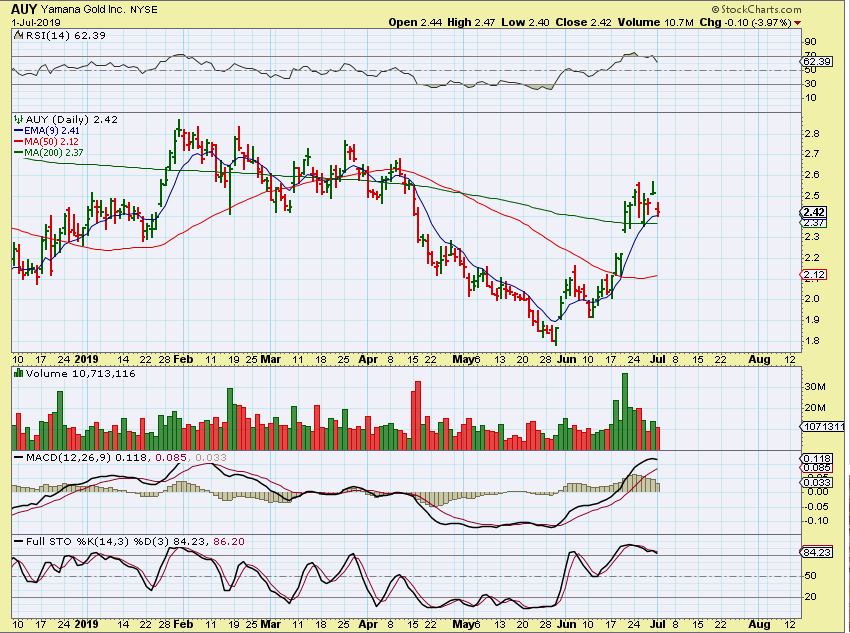Click the Chg -0.10 (-3.97%) value
Viewport: 850px width, 633px height.
pos(745,23)
